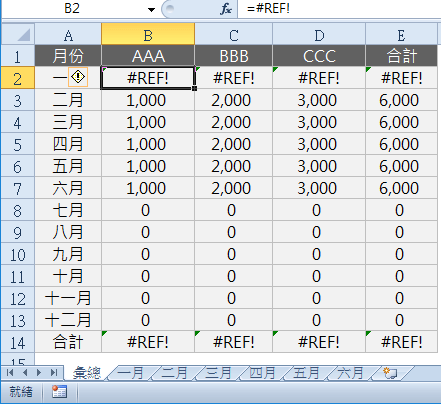
Task: Select column D header
Action: coord(319,34)
